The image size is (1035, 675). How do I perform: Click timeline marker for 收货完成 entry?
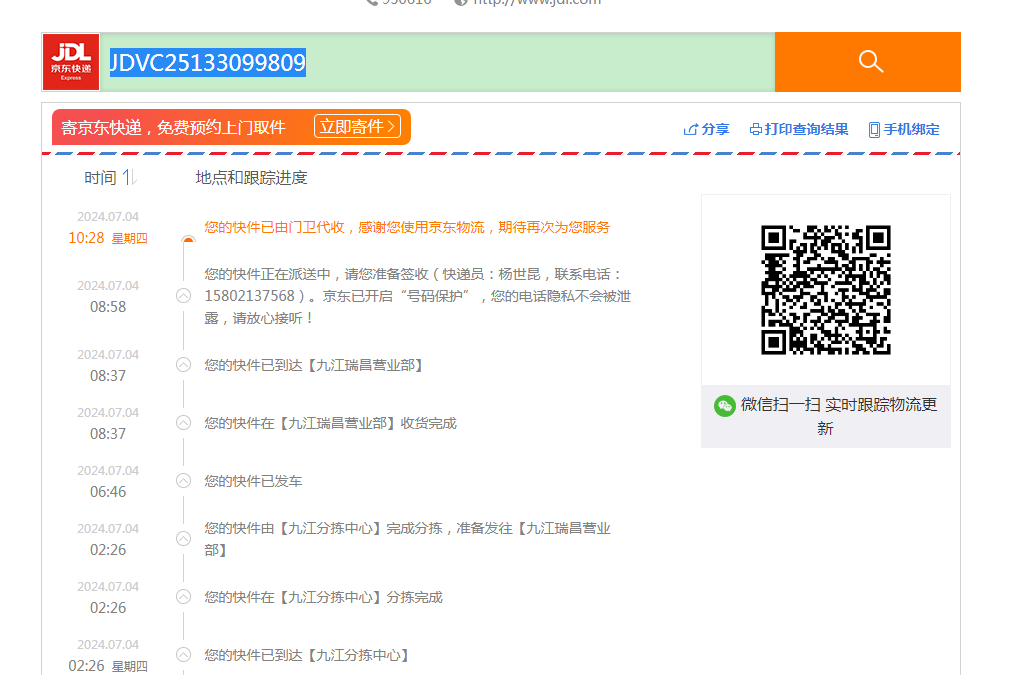click(184, 422)
